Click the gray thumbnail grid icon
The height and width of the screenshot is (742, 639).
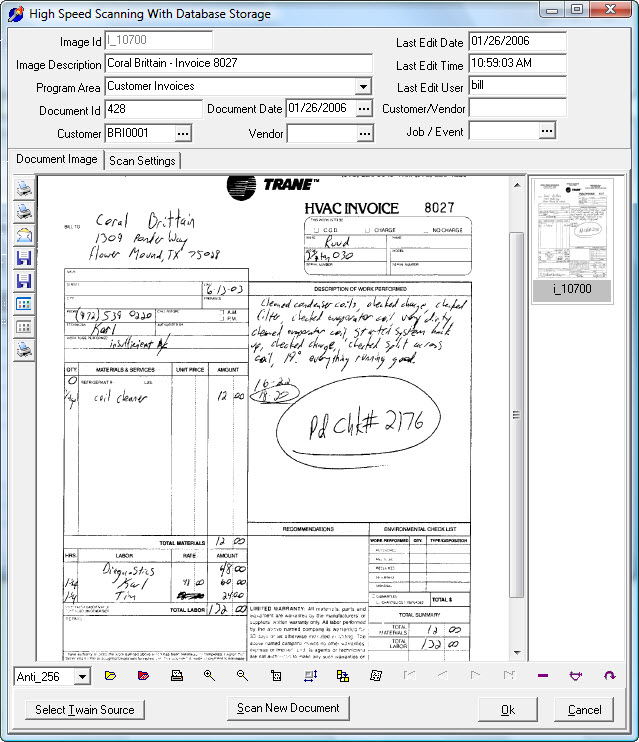(x=24, y=327)
